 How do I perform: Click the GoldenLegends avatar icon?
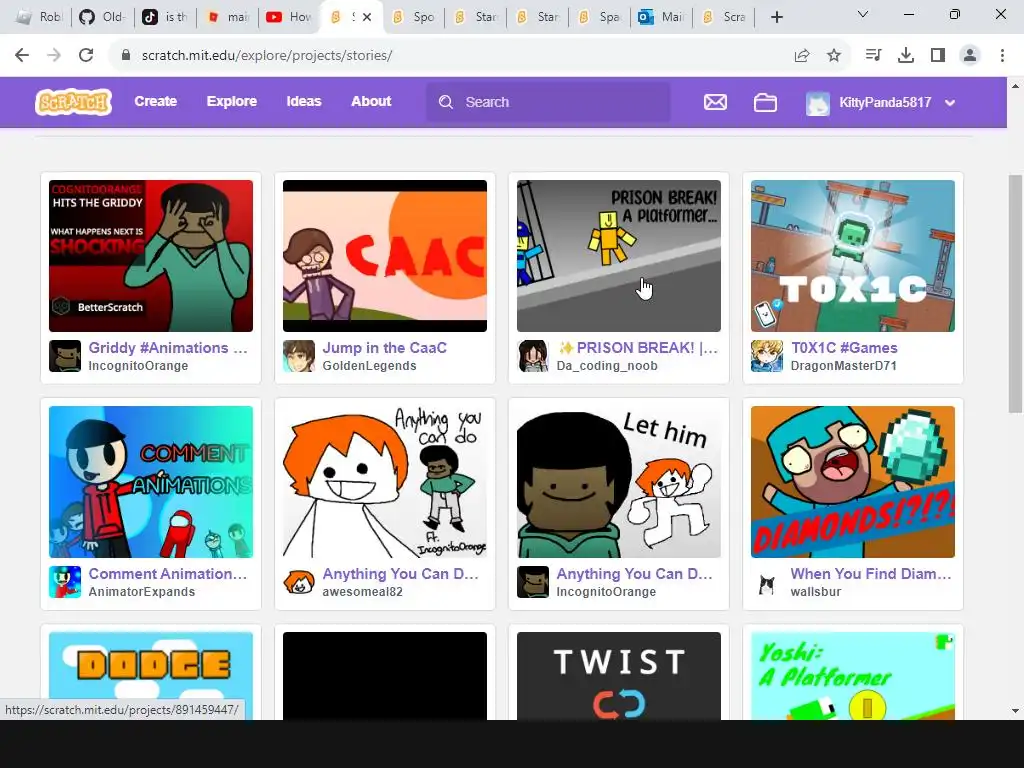tap(299, 356)
